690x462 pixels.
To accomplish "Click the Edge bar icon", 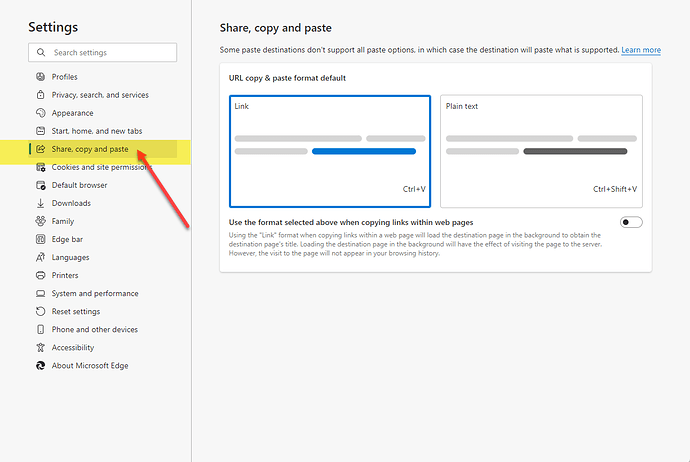I will click(x=40, y=239).
